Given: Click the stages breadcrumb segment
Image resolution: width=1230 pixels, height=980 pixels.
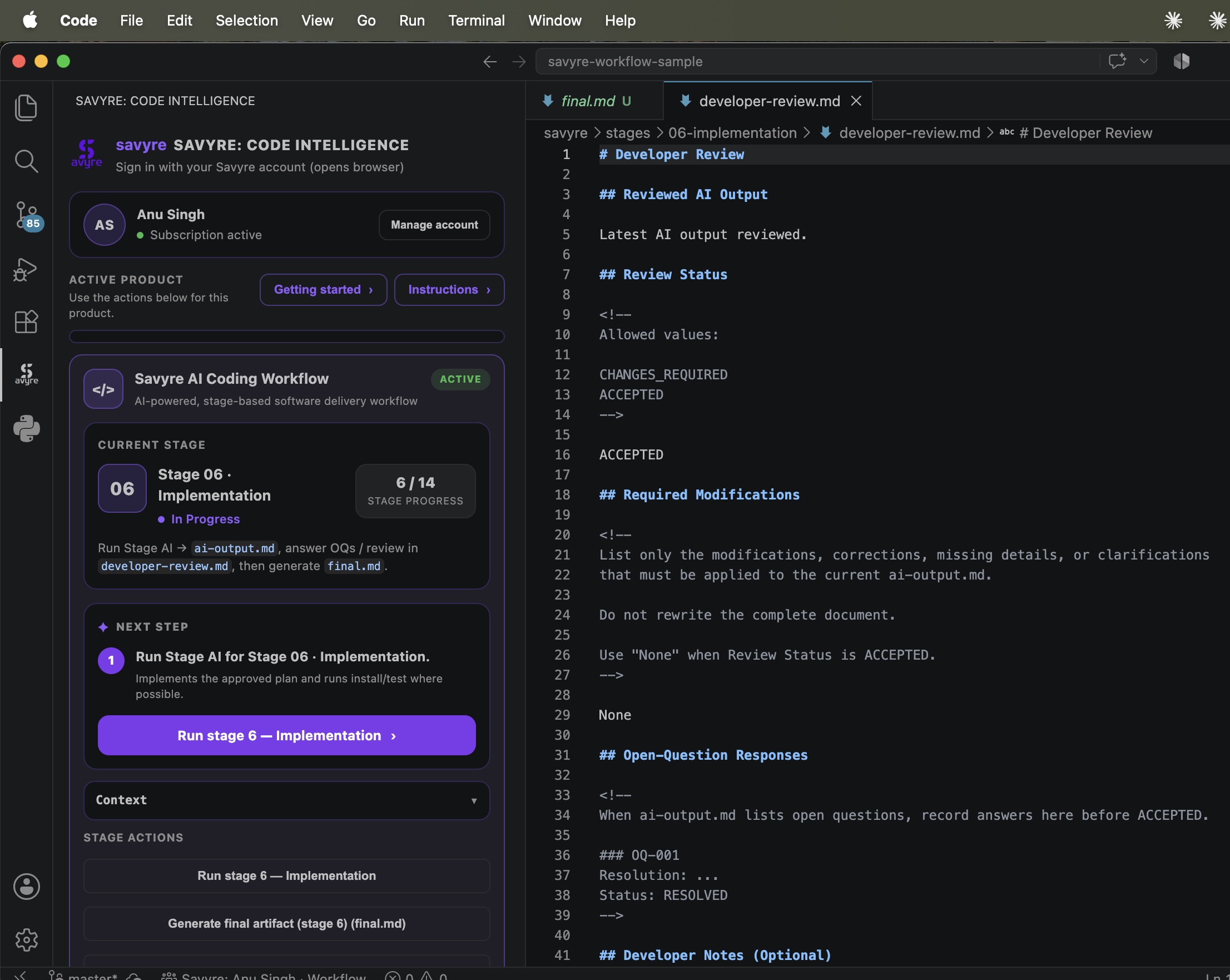Looking at the screenshot, I should point(628,133).
